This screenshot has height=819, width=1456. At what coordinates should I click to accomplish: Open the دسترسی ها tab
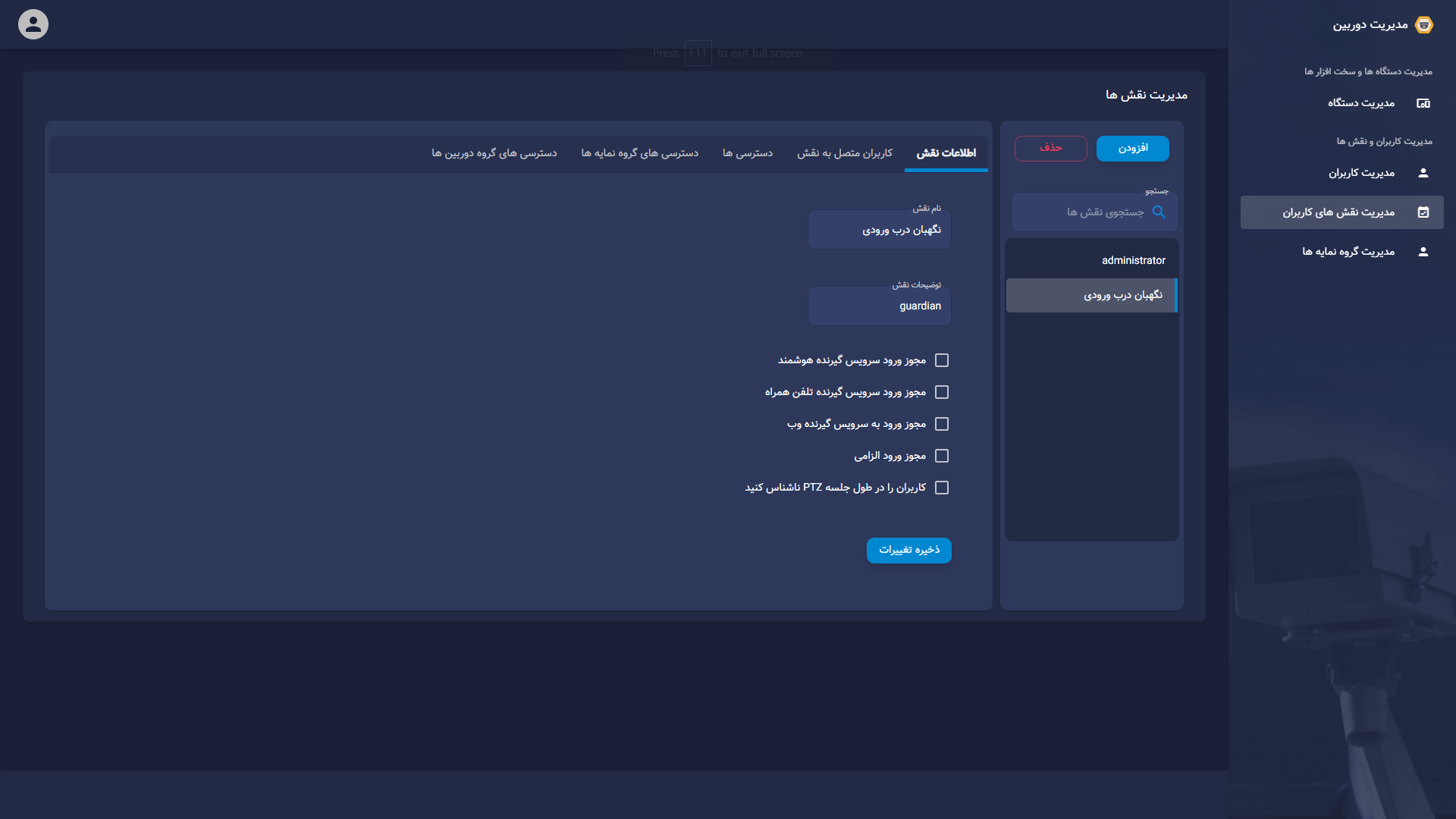point(748,153)
